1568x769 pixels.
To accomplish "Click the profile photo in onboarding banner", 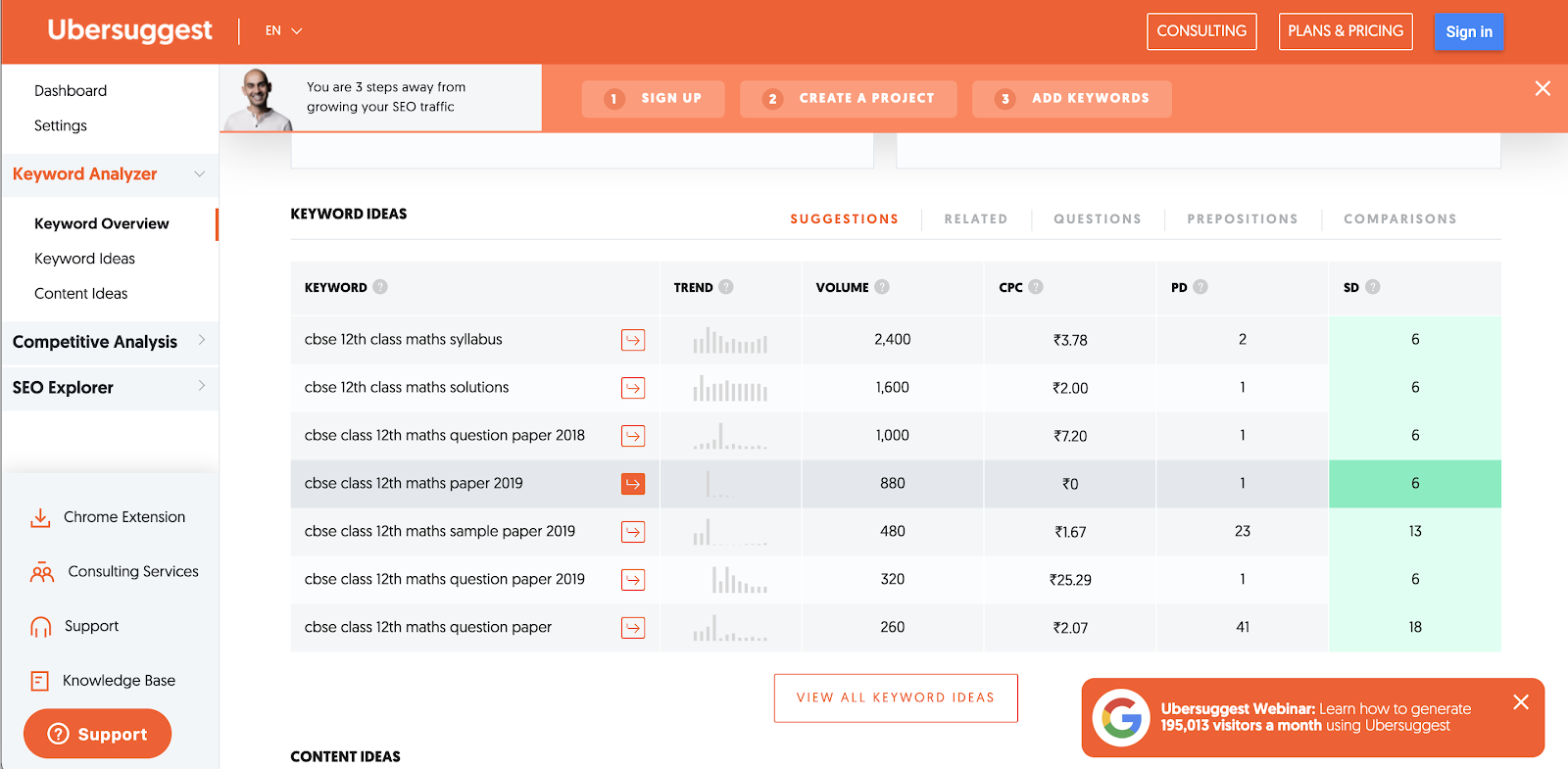I will tap(258, 99).
